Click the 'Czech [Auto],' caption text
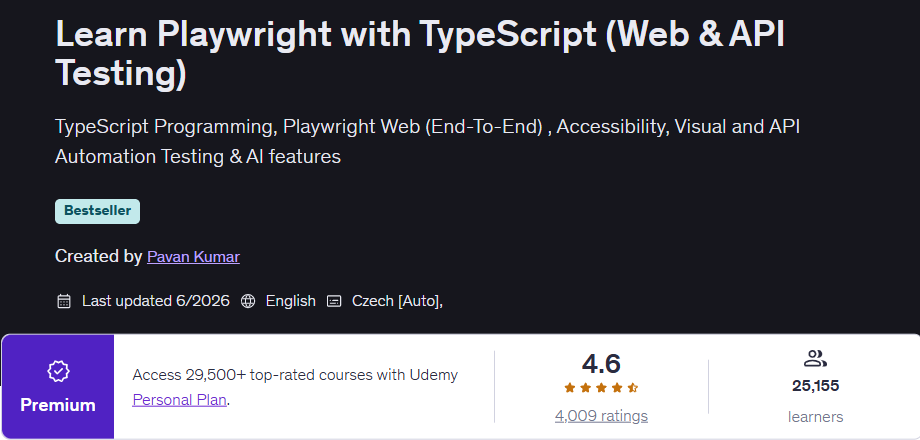Viewport: 920px width, 440px height. point(397,302)
